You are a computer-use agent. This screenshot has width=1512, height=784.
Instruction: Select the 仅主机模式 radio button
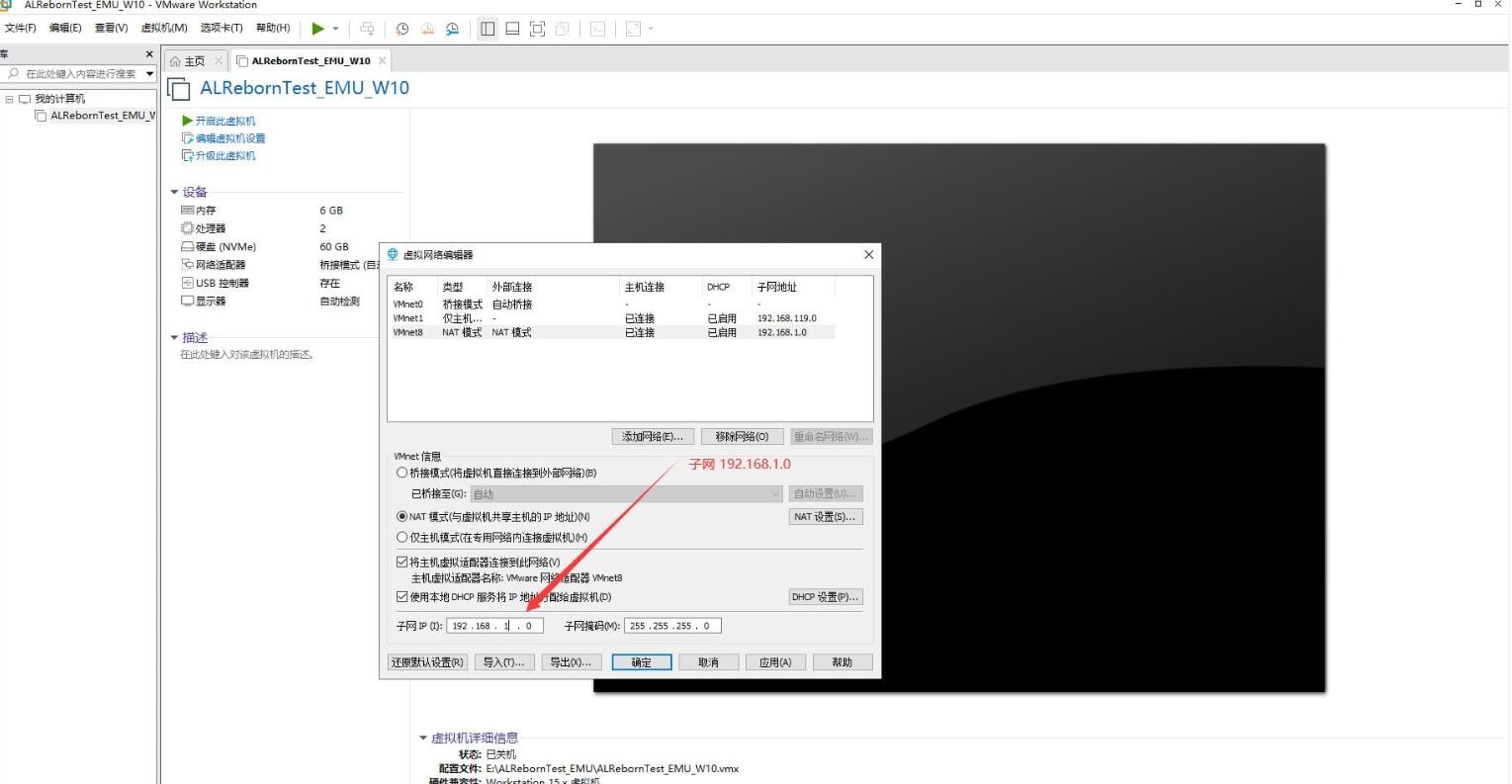click(402, 537)
